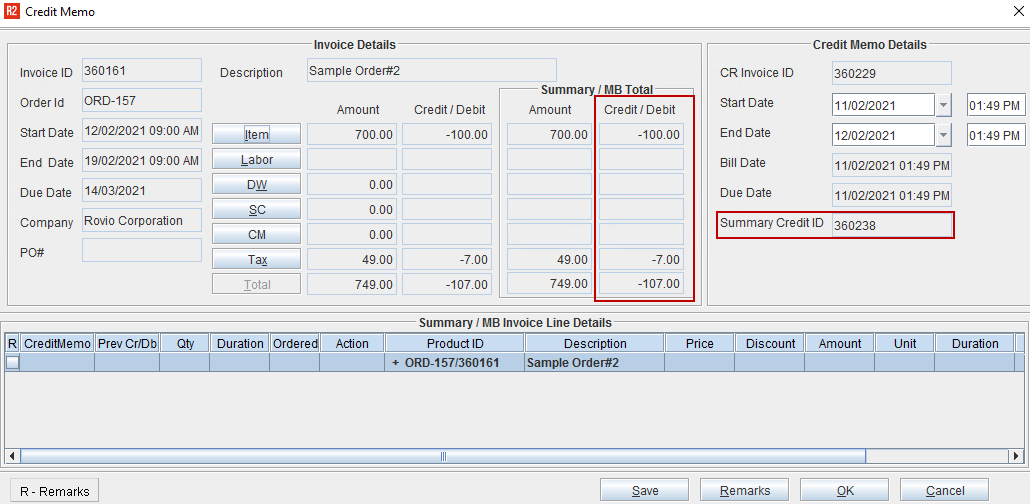1030x504 pixels.
Task: Click the R2 application icon in title bar
Action: pos(11,11)
